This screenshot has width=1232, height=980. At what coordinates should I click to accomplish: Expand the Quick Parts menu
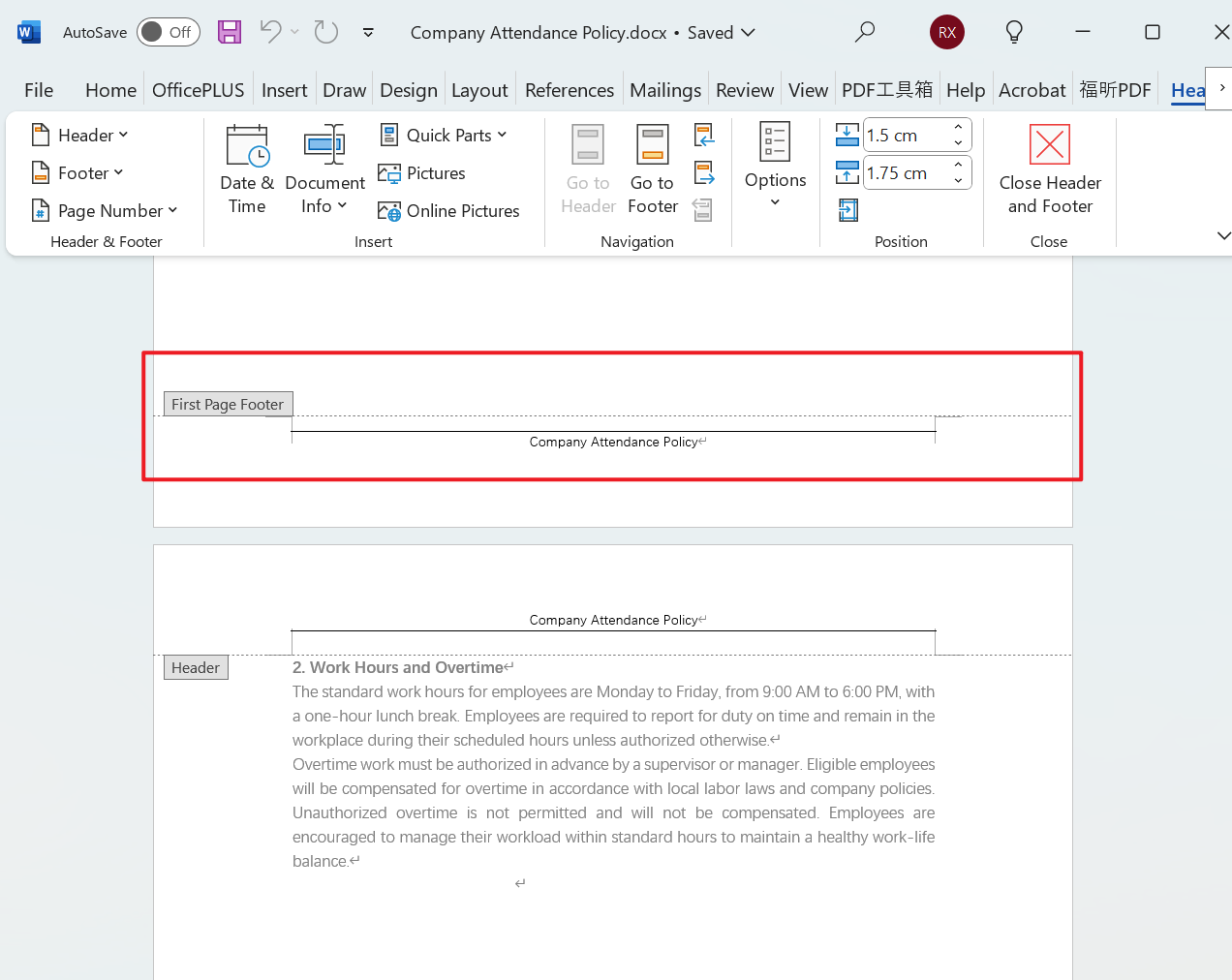click(445, 136)
